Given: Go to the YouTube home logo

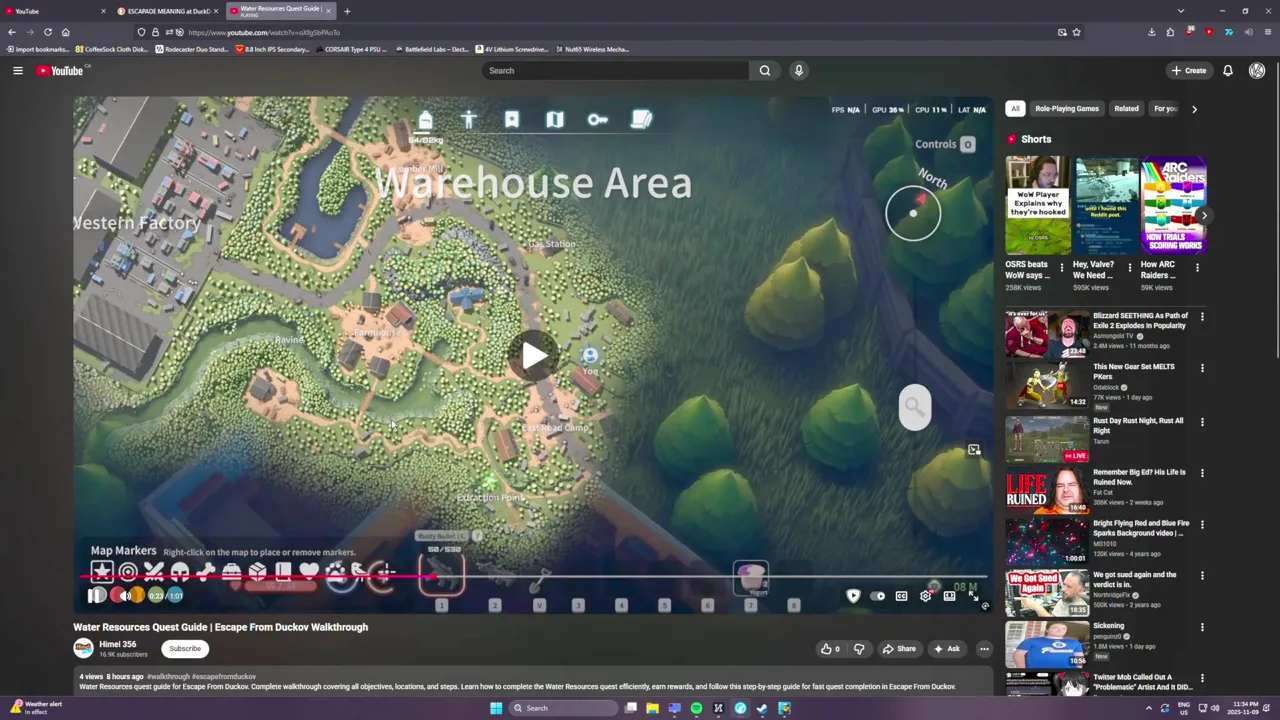Looking at the screenshot, I should (x=62, y=70).
